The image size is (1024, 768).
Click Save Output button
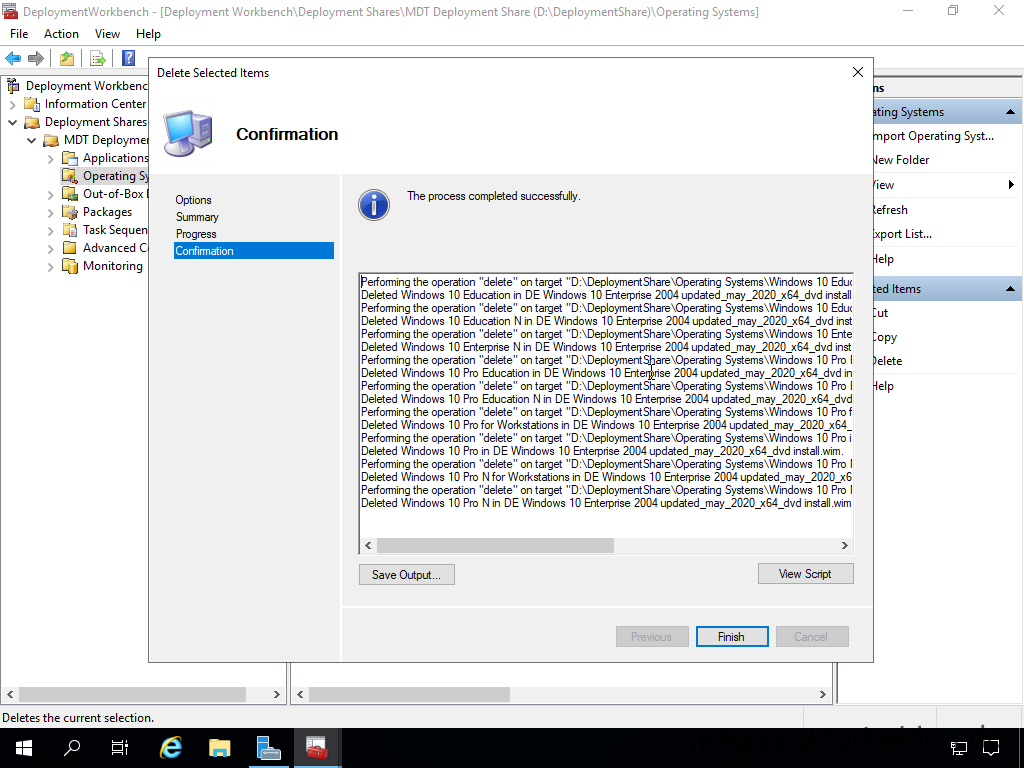tap(406, 575)
